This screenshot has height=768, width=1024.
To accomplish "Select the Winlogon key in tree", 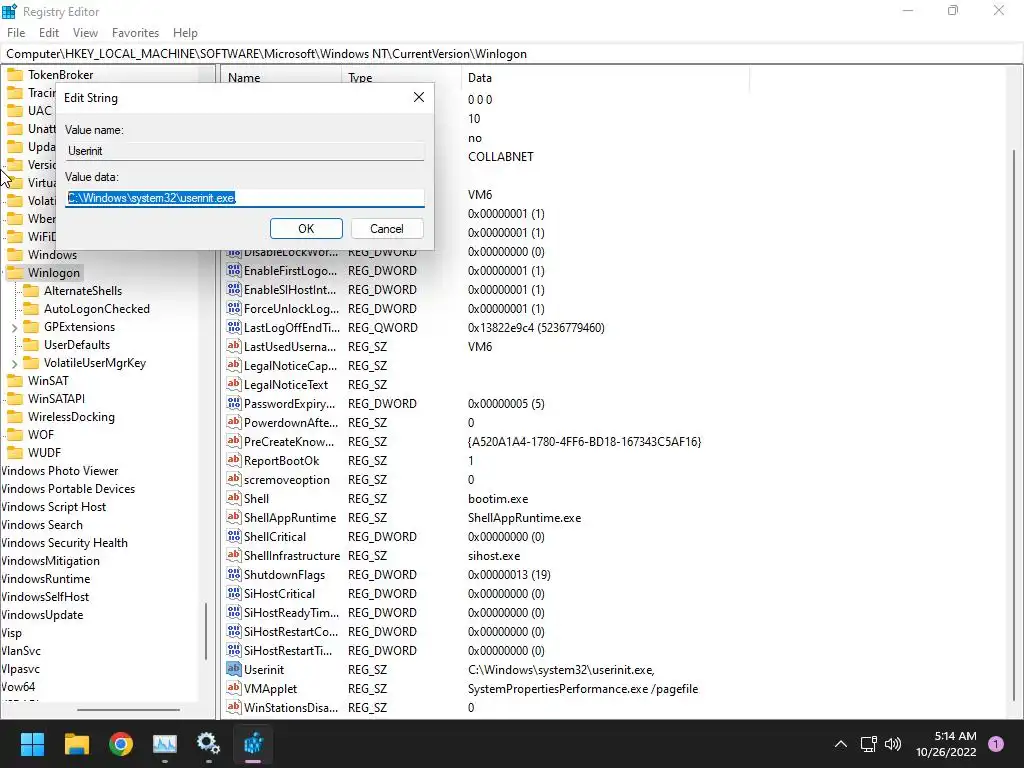I will [54, 273].
